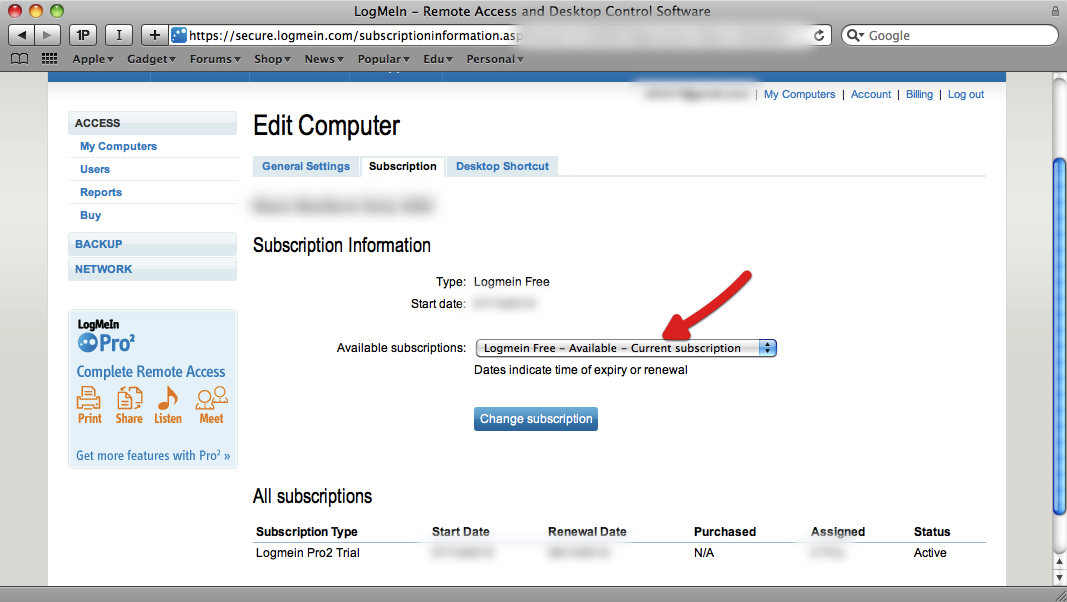Click the Log out link

pos(965,93)
